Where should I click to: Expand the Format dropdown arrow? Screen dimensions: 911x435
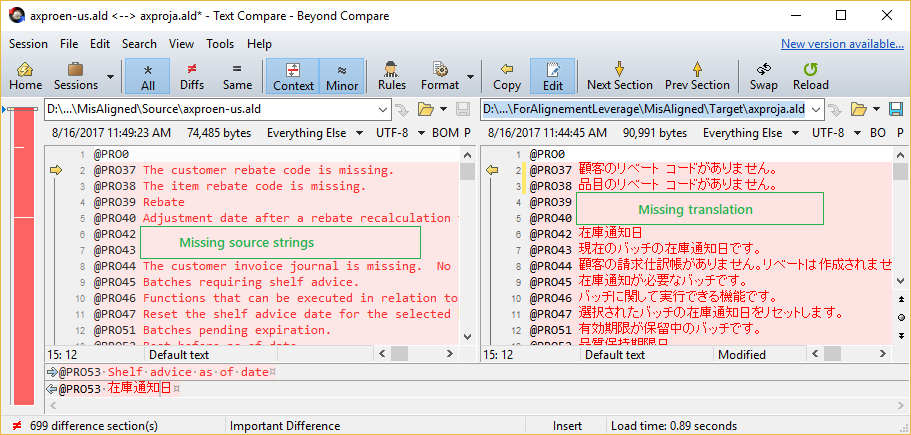[x=470, y=76]
